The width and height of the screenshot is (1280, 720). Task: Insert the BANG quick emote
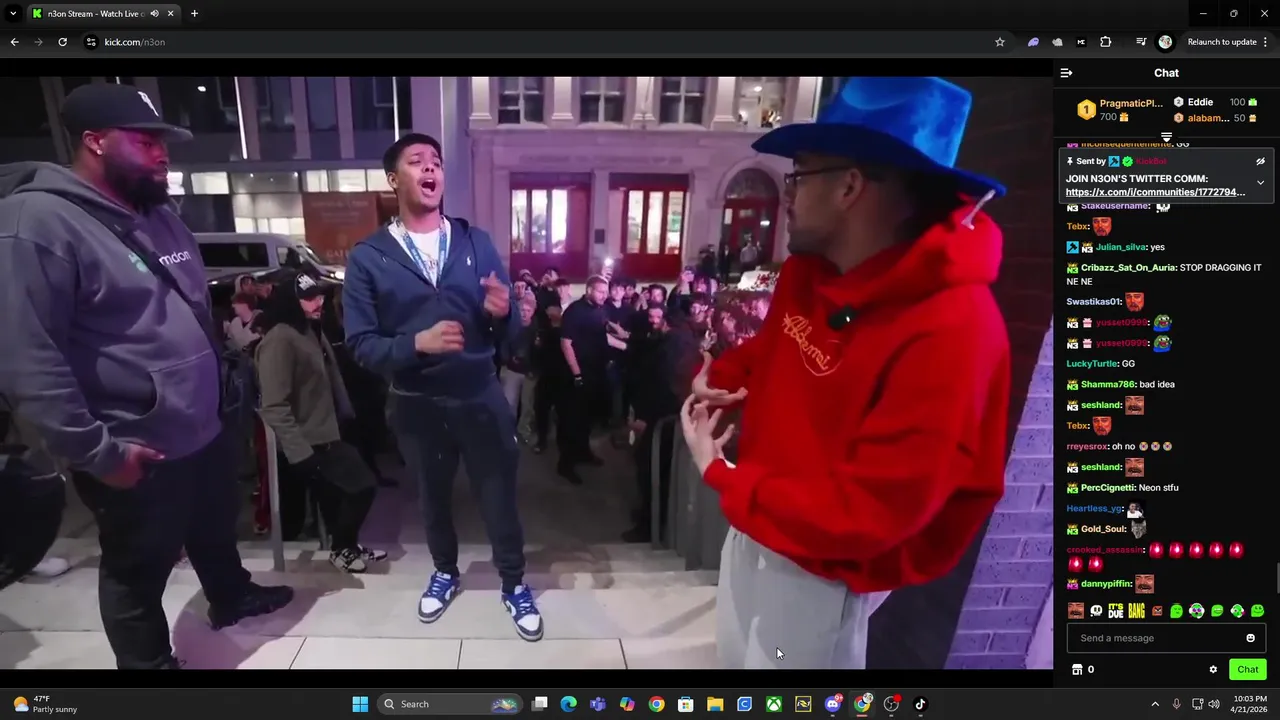click(x=1137, y=611)
